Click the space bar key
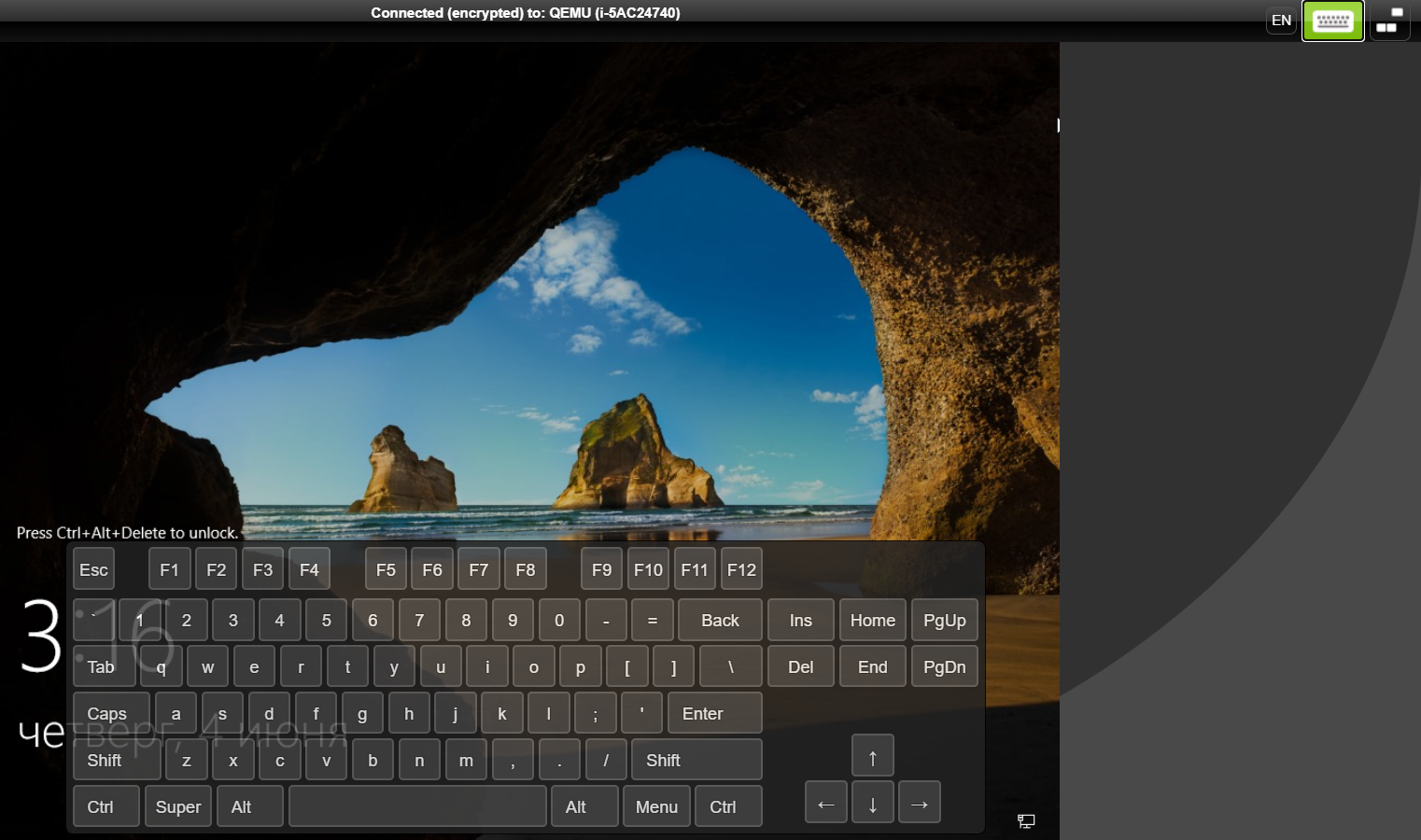 pyautogui.click(x=417, y=806)
